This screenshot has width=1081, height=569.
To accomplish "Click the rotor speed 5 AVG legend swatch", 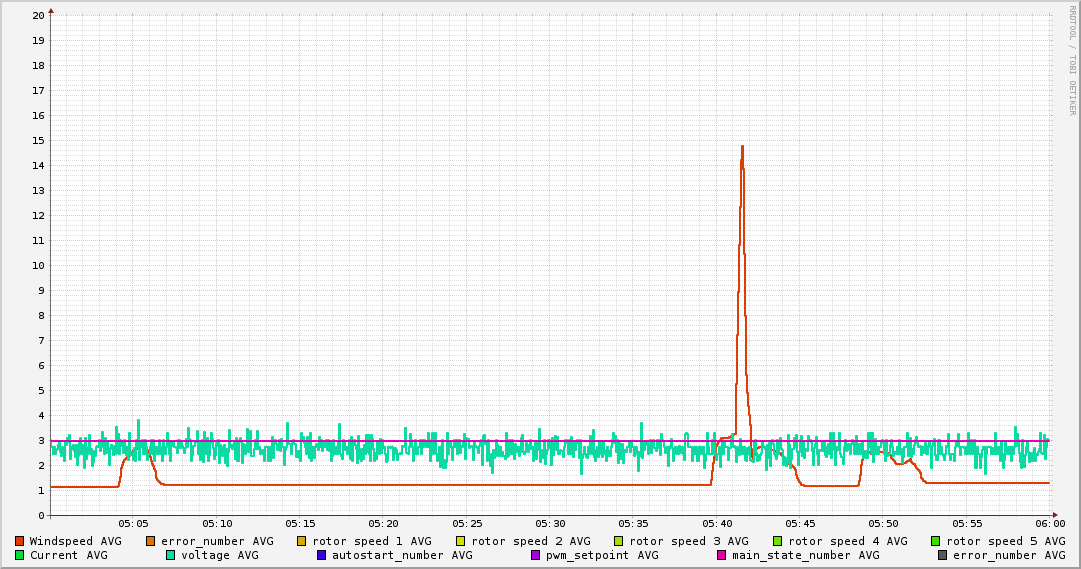I will pyautogui.click(x=936, y=541).
